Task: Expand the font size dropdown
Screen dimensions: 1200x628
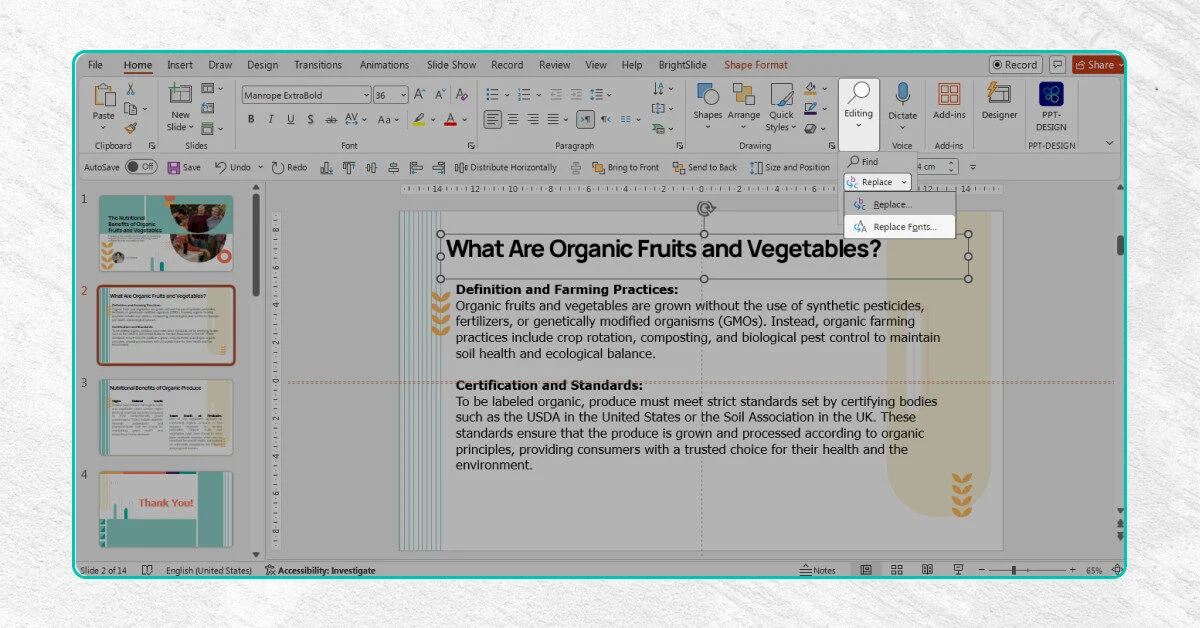Action: (x=403, y=95)
